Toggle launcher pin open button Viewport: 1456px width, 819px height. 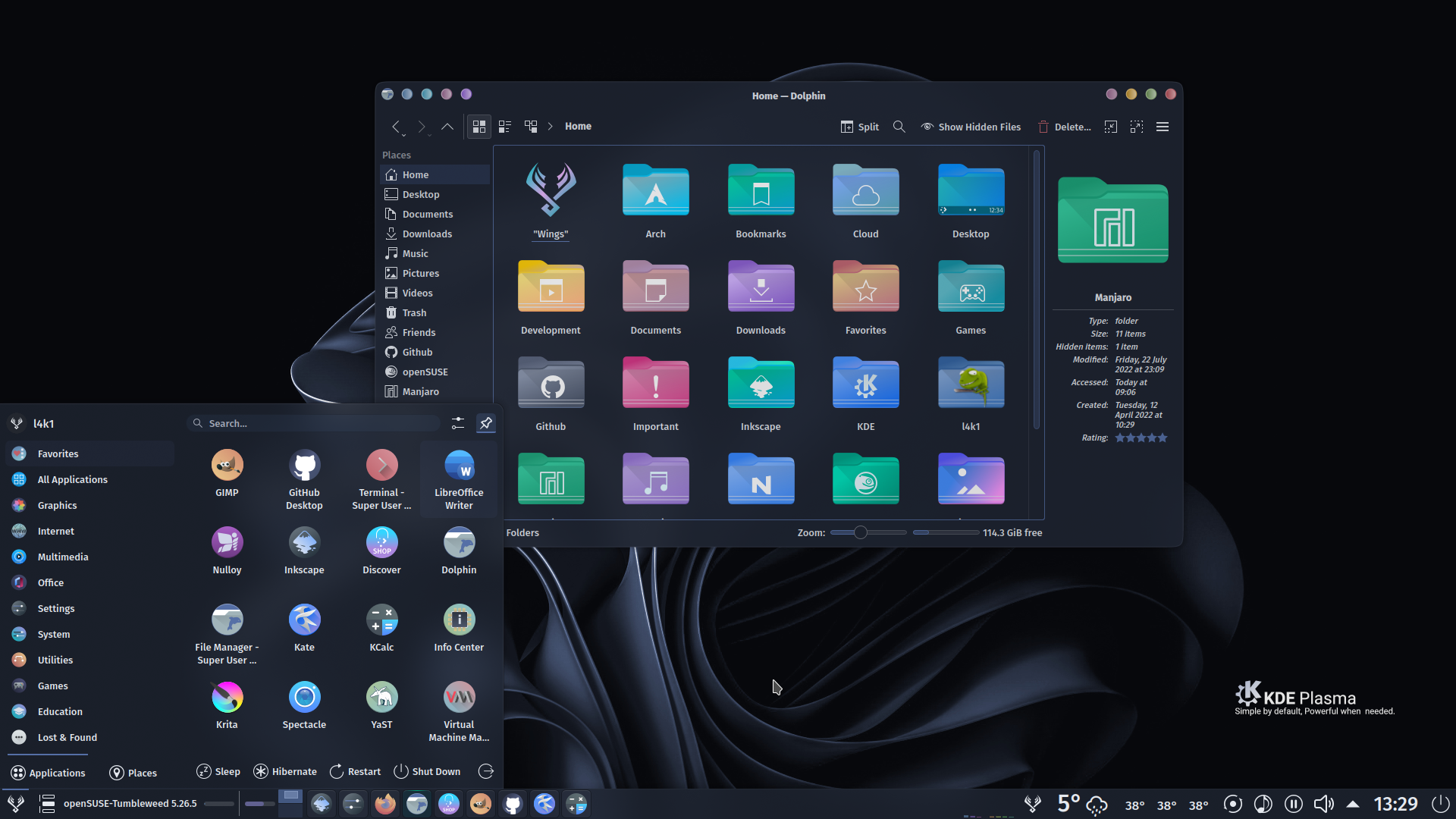click(486, 423)
